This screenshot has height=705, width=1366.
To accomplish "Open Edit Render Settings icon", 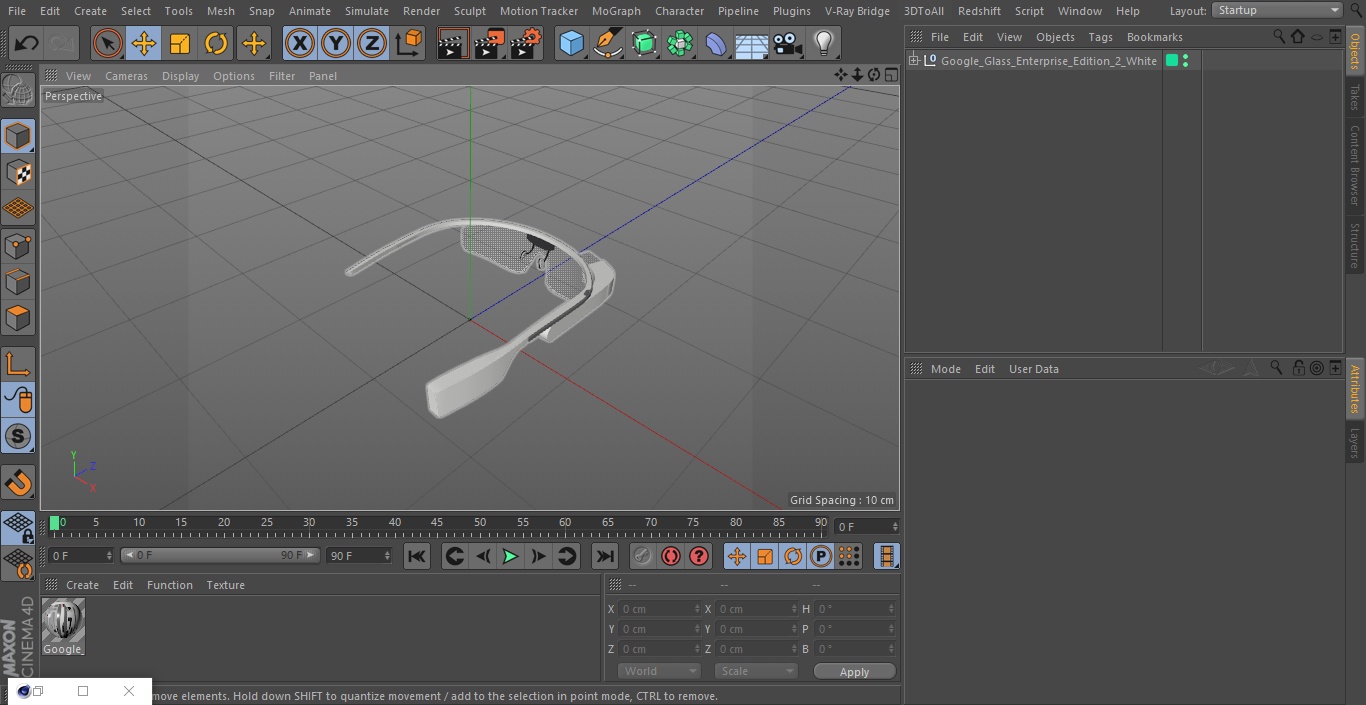I will (x=526, y=43).
